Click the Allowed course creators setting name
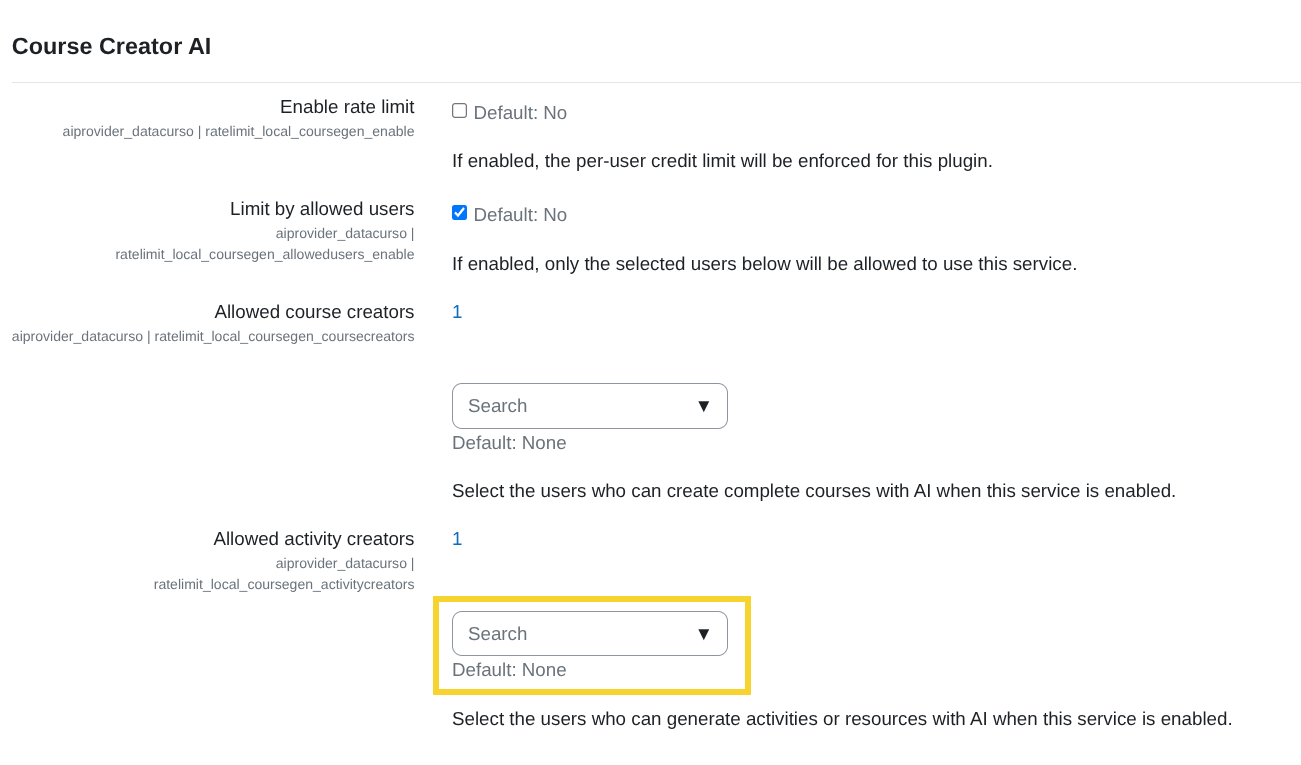 coord(314,311)
